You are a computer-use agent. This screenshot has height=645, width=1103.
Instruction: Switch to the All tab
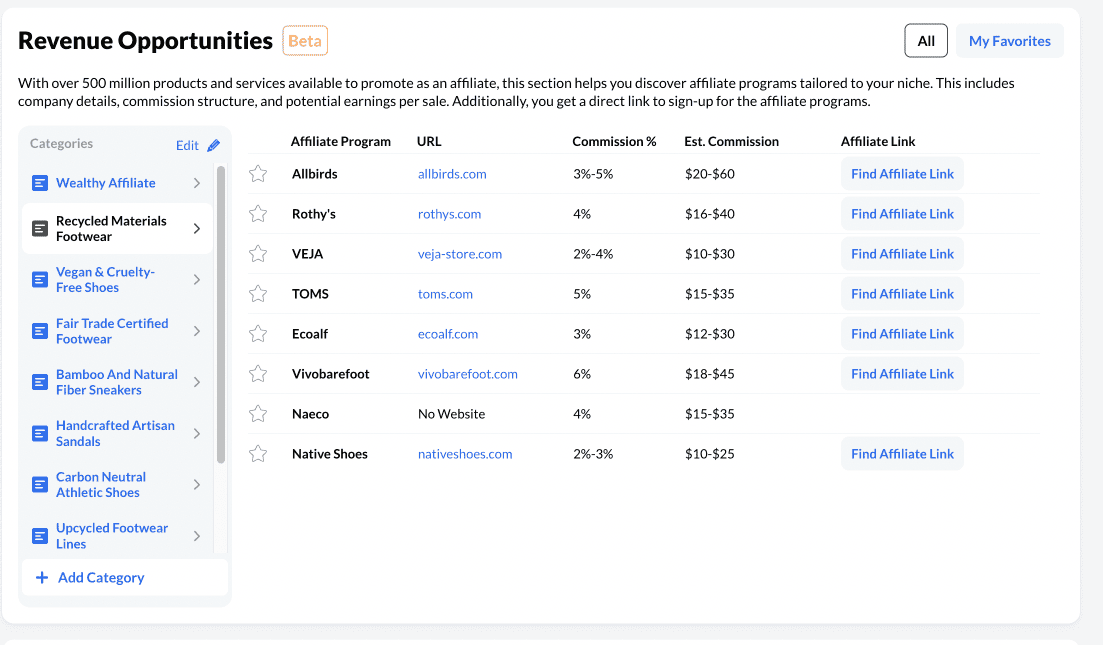(x=926, y=41)
